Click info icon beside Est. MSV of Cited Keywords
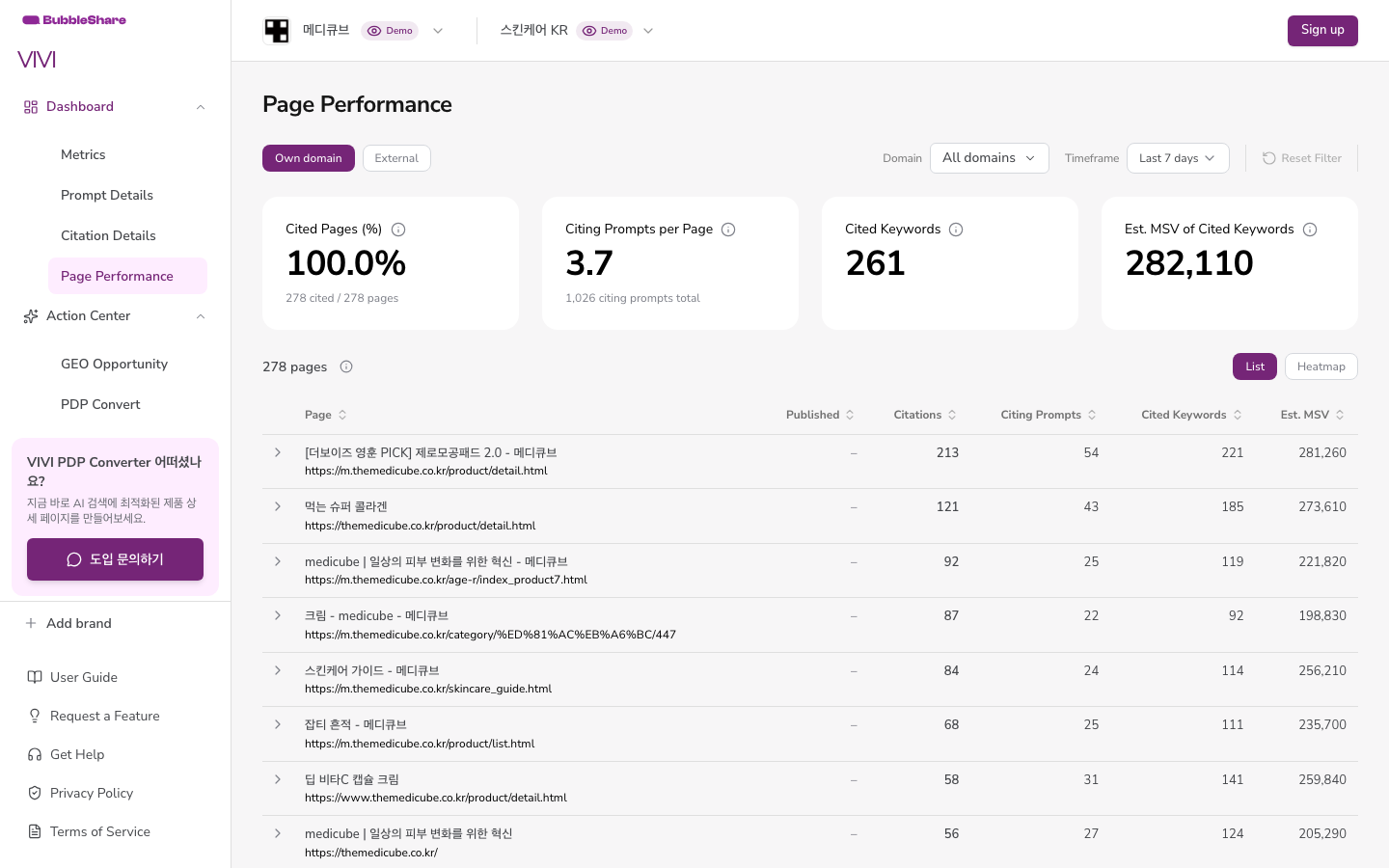Viewport: 1389px width, 868px height. 1310,230
